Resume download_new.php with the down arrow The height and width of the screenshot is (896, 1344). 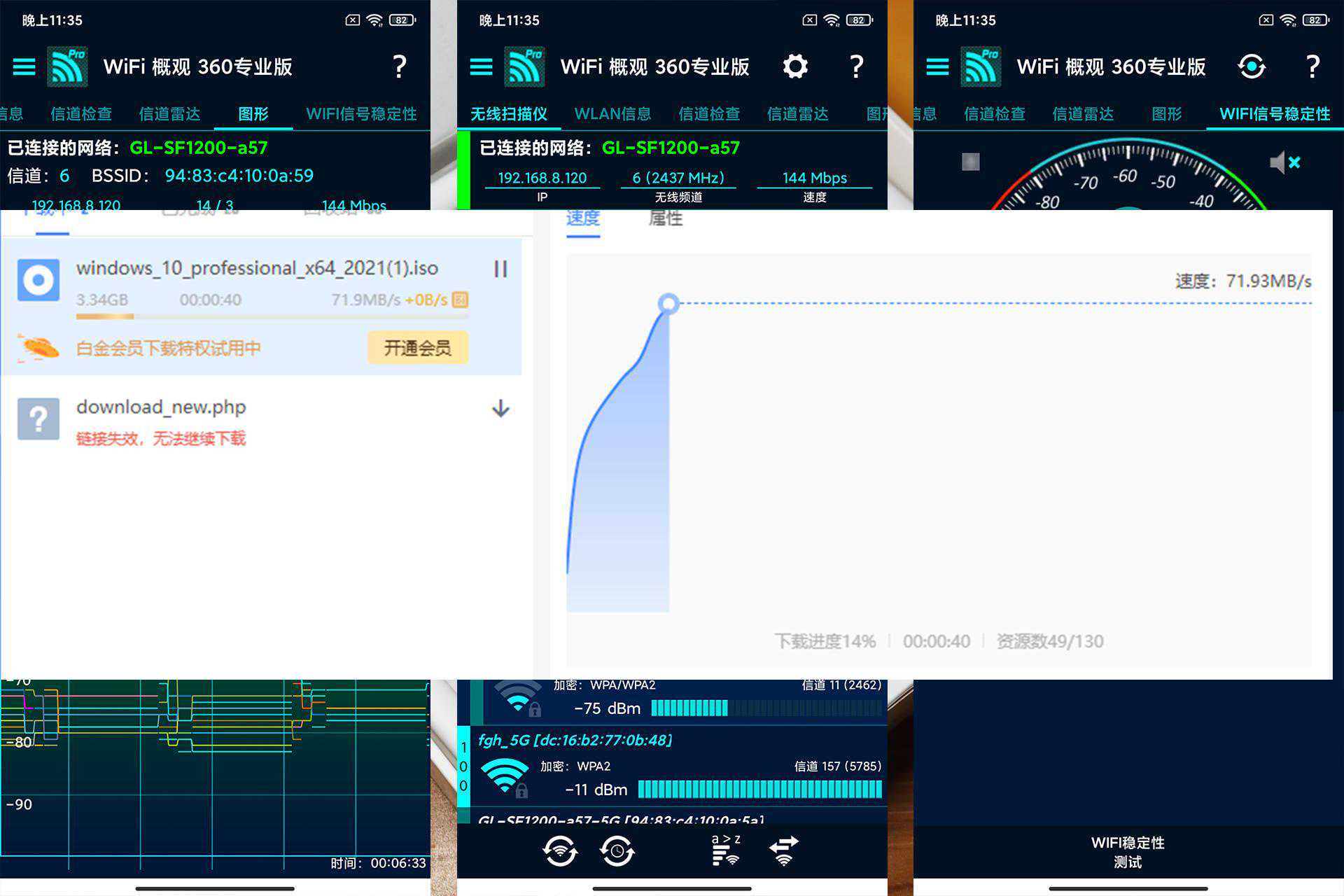click(500, 408)
